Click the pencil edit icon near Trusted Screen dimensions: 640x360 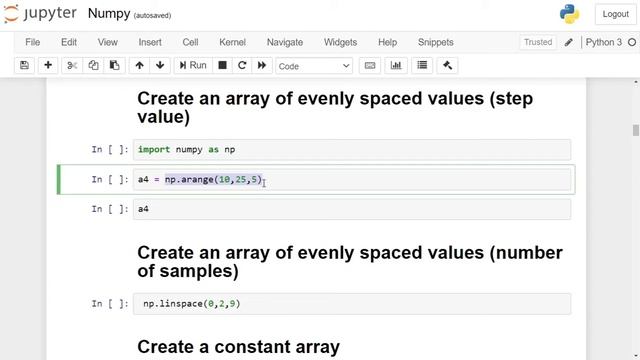(569, 42)
